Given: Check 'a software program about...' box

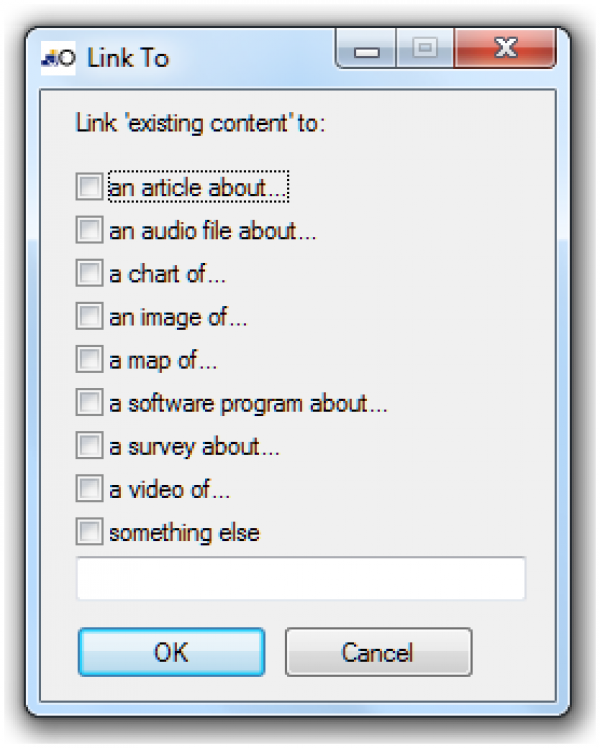Looking at the screenshot, I should click(89, 402).
